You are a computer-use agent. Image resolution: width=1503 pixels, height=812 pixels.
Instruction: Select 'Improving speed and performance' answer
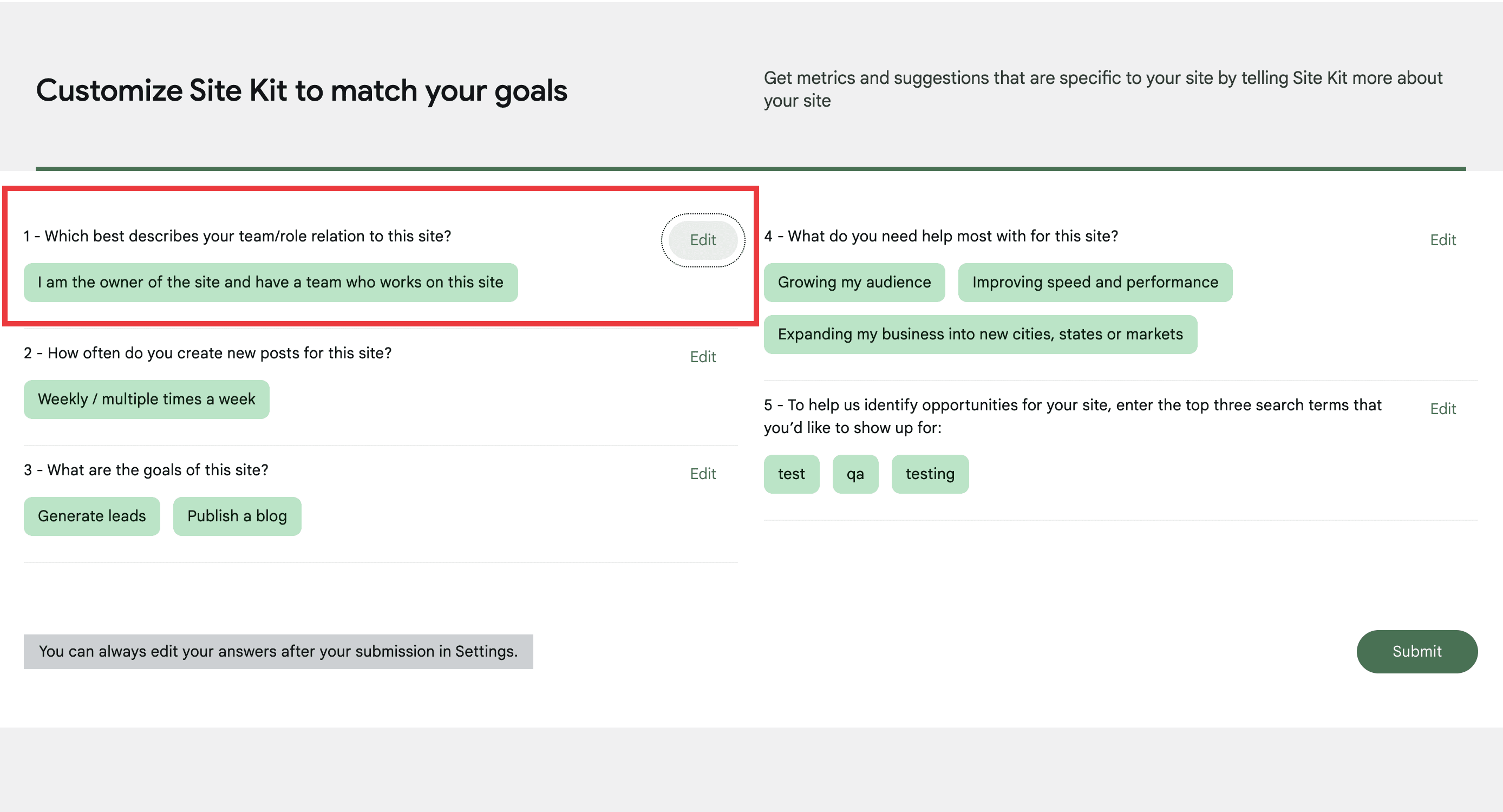tap(1095, 283)
